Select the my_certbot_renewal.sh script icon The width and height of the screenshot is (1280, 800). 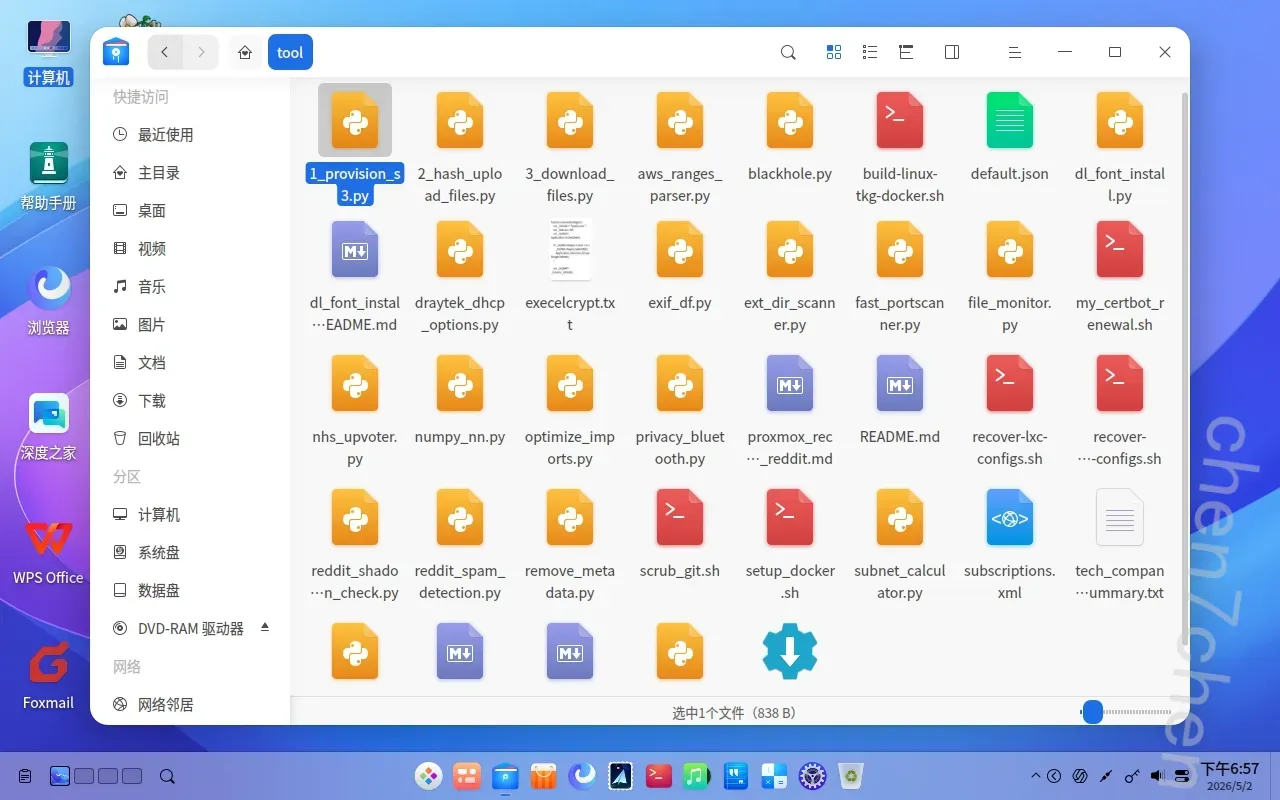1120,250
